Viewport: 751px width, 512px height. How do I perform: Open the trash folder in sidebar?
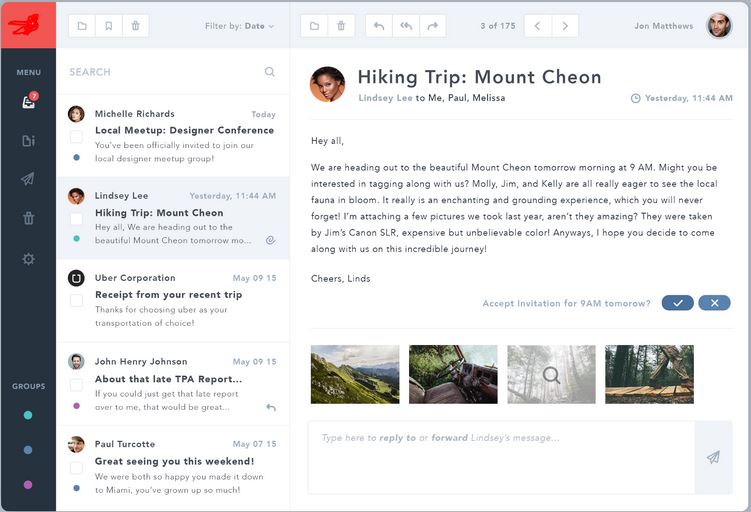point(28,218)
